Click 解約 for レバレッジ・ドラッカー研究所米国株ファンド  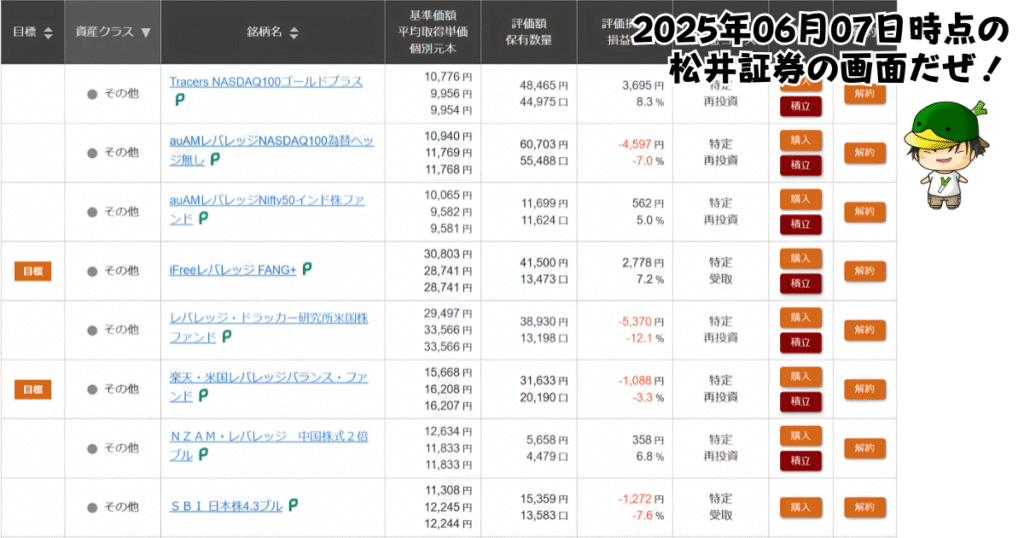point(865,330)
